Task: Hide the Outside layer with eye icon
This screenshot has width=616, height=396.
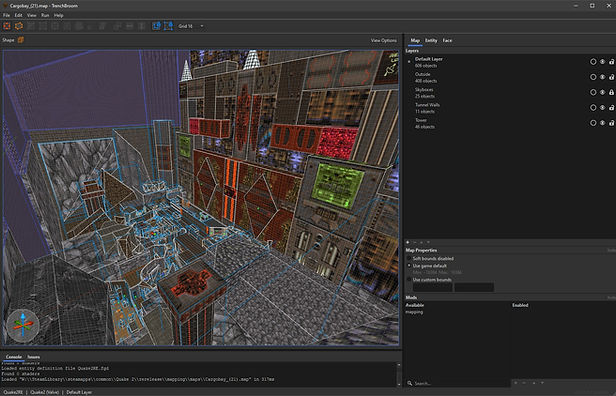Action: [602, 77]
